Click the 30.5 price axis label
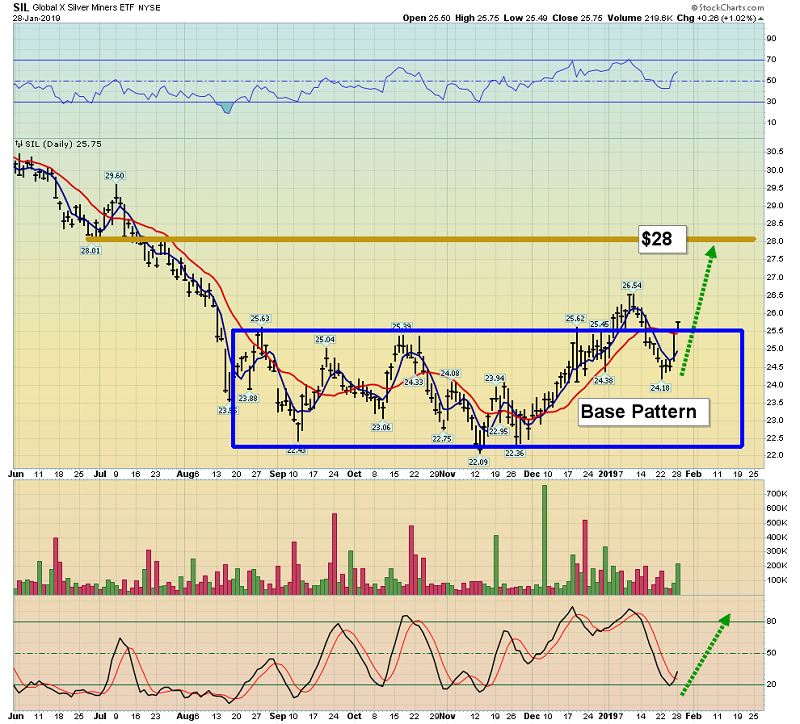The image size is (800, 724). point(774,152)
